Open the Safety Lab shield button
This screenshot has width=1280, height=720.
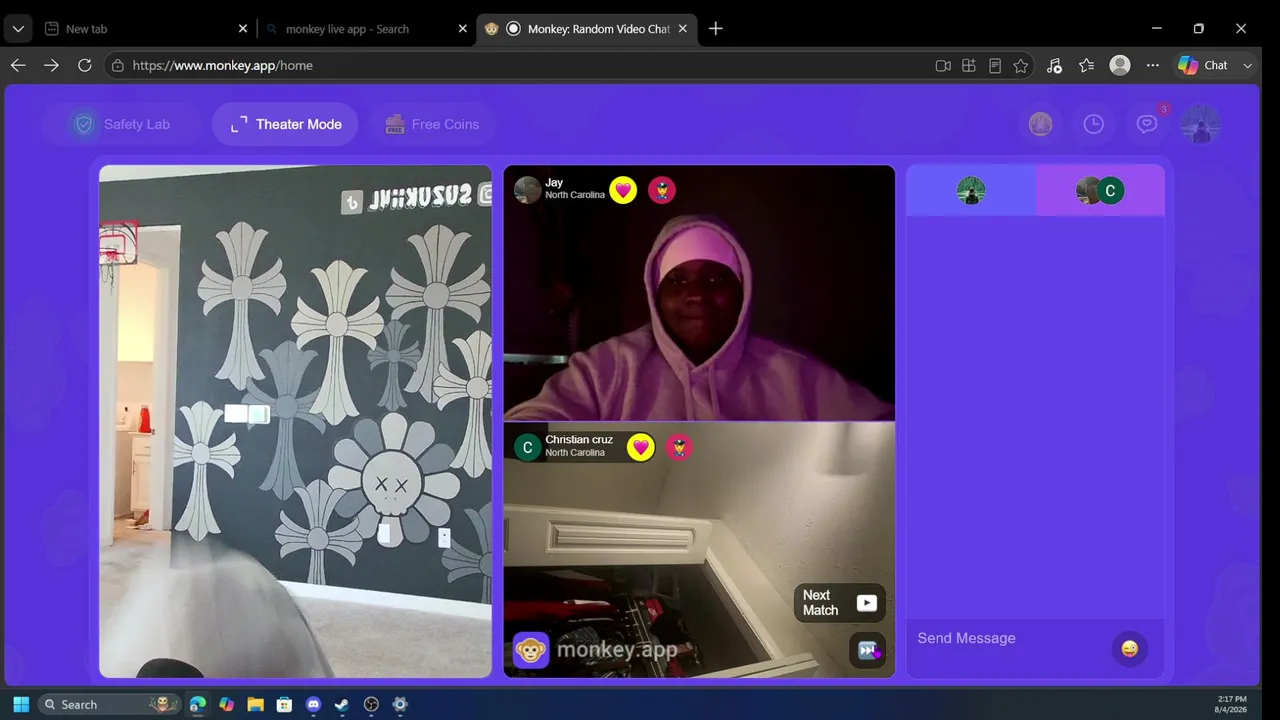click(122, 124)
